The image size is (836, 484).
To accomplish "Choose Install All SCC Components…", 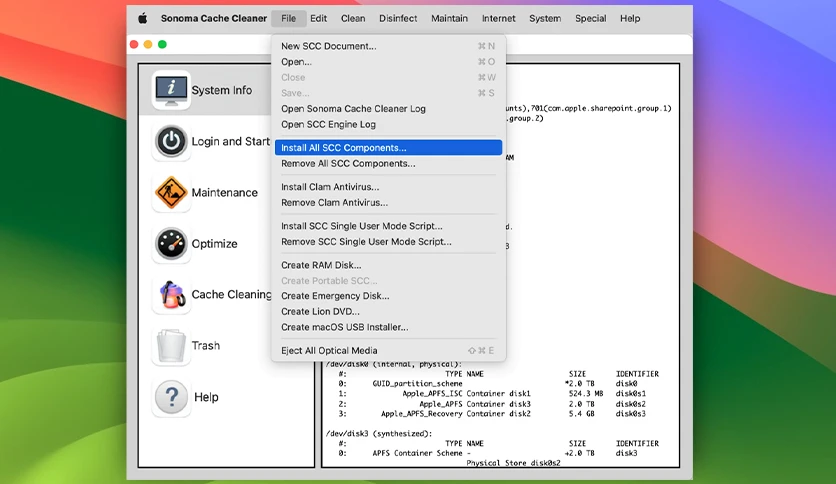I will (x=388, y=148).
